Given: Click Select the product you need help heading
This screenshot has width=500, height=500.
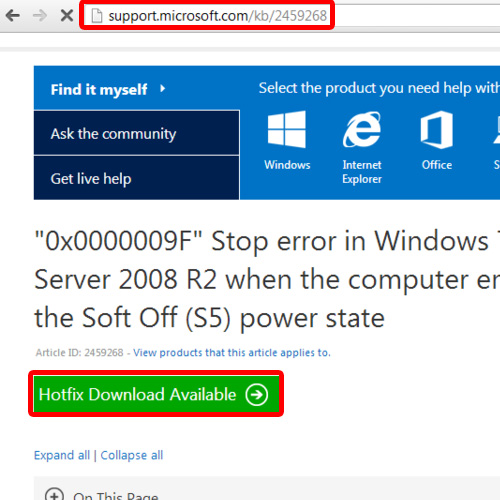Looking at the screenshot, I should point(379,88).
